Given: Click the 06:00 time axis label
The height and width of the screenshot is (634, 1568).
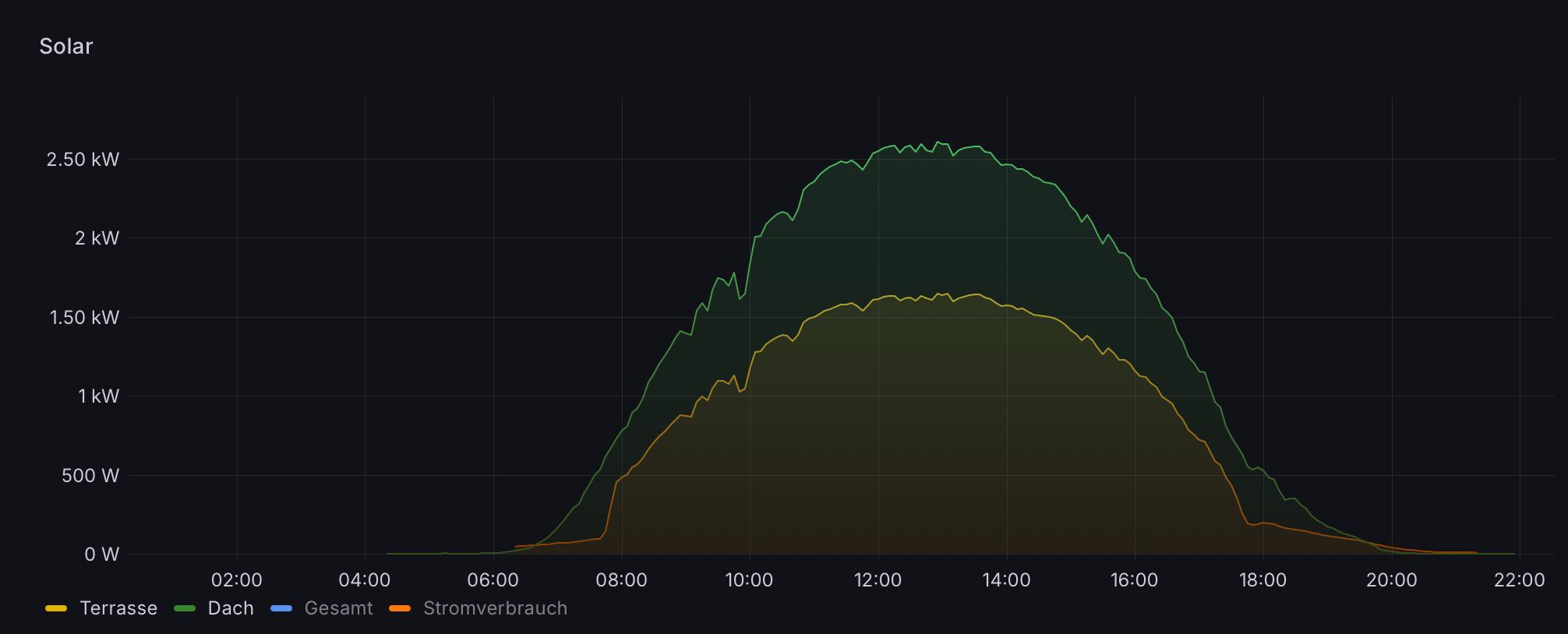Looking at the screenshot, I should click(x=493, y=580).
